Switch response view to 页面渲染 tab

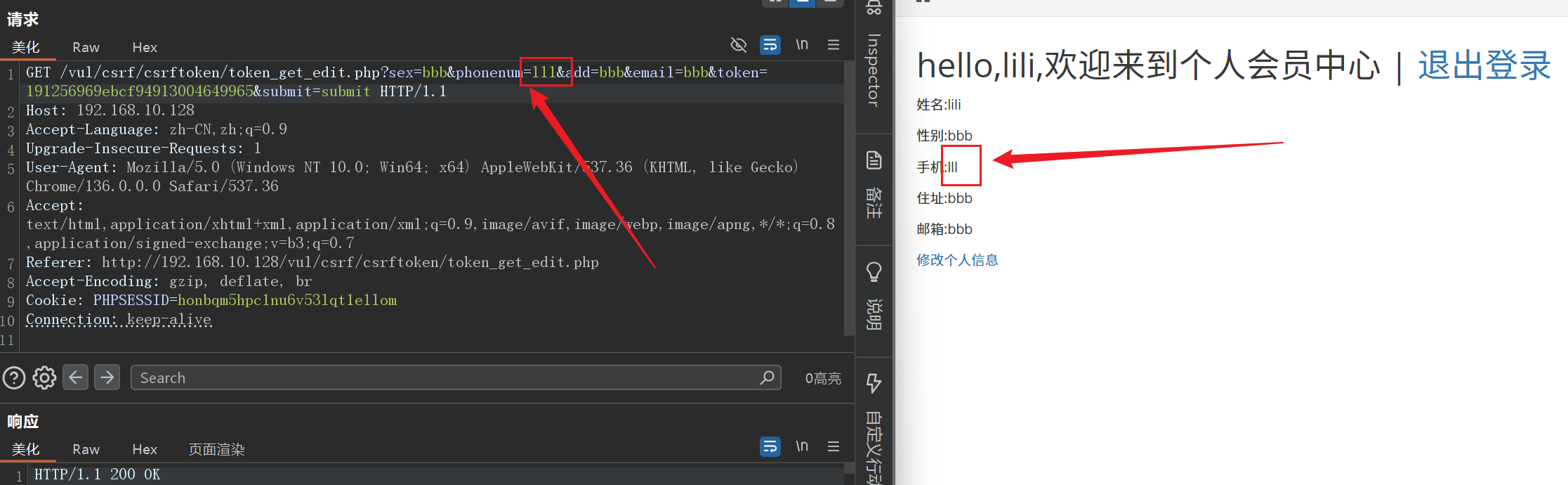(x=216, y=449)
